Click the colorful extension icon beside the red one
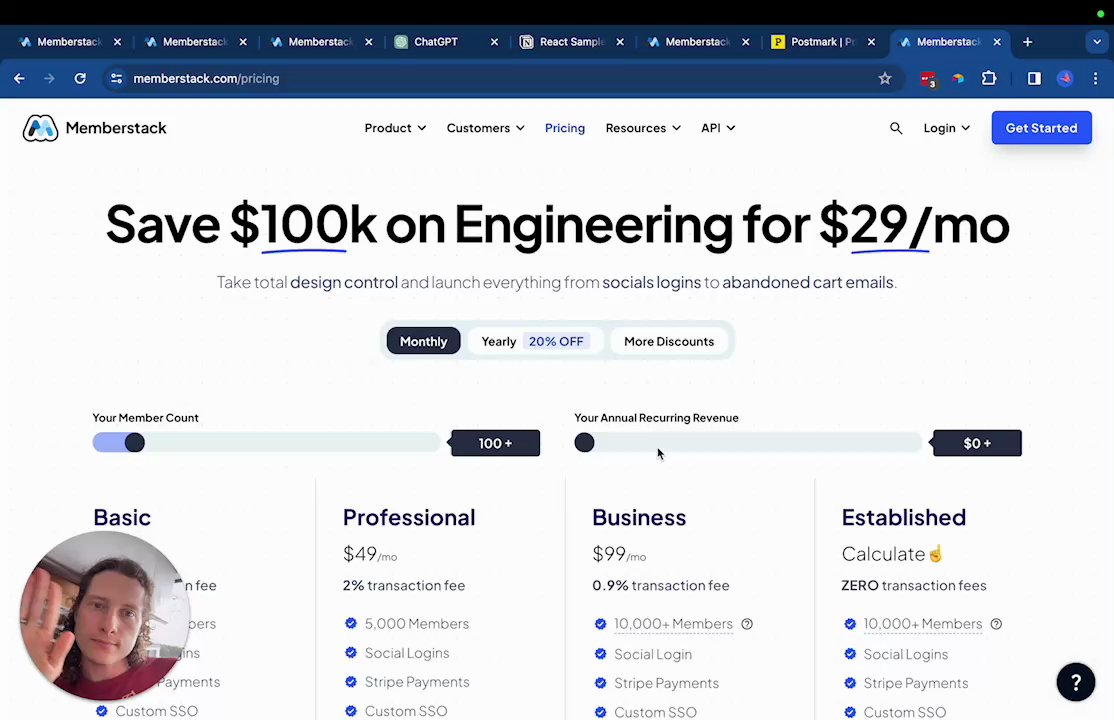The image size is (1114, 720). point(958,78)
